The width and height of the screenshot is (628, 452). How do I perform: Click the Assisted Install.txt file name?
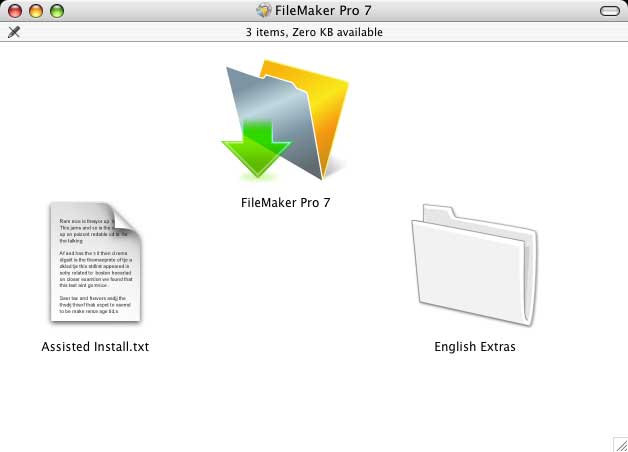click(x=95, y=346)
